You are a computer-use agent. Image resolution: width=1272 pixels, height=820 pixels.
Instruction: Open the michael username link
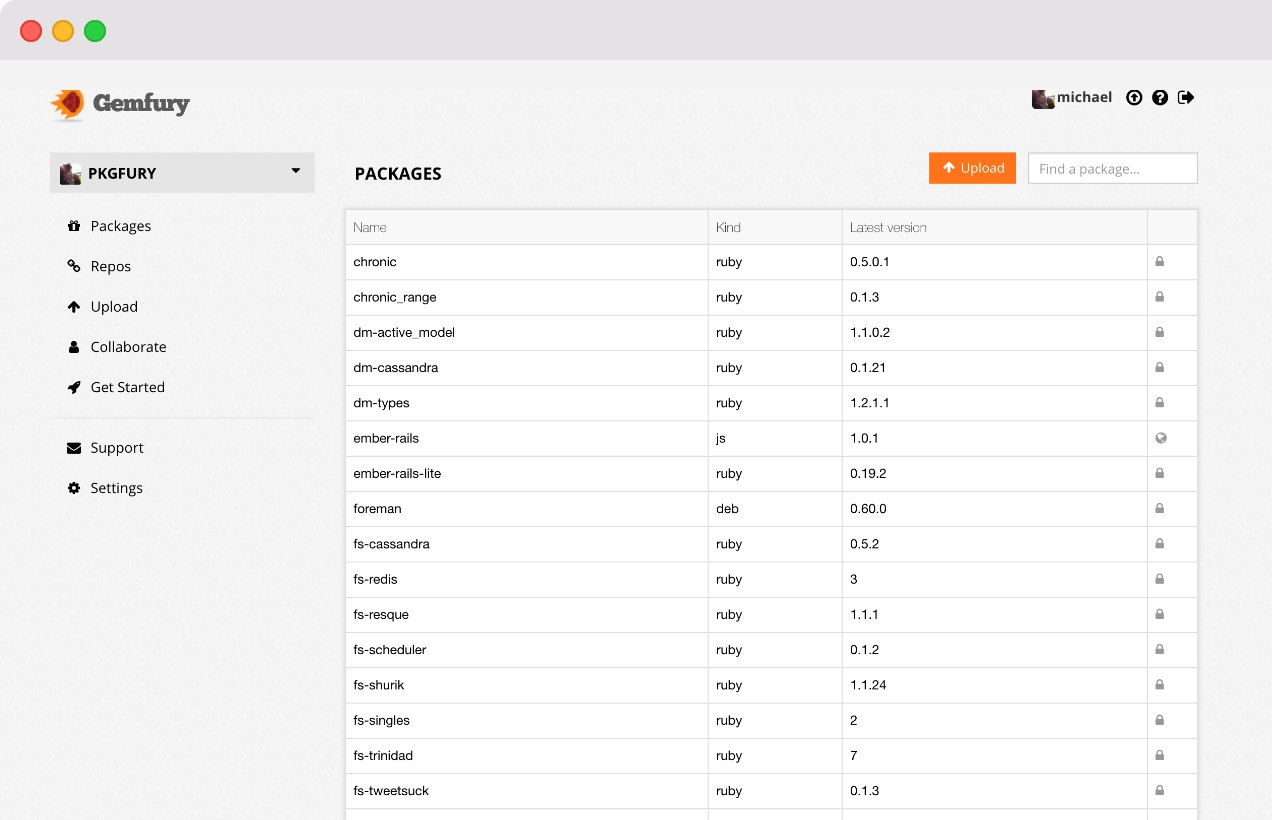pos(1085,97)
